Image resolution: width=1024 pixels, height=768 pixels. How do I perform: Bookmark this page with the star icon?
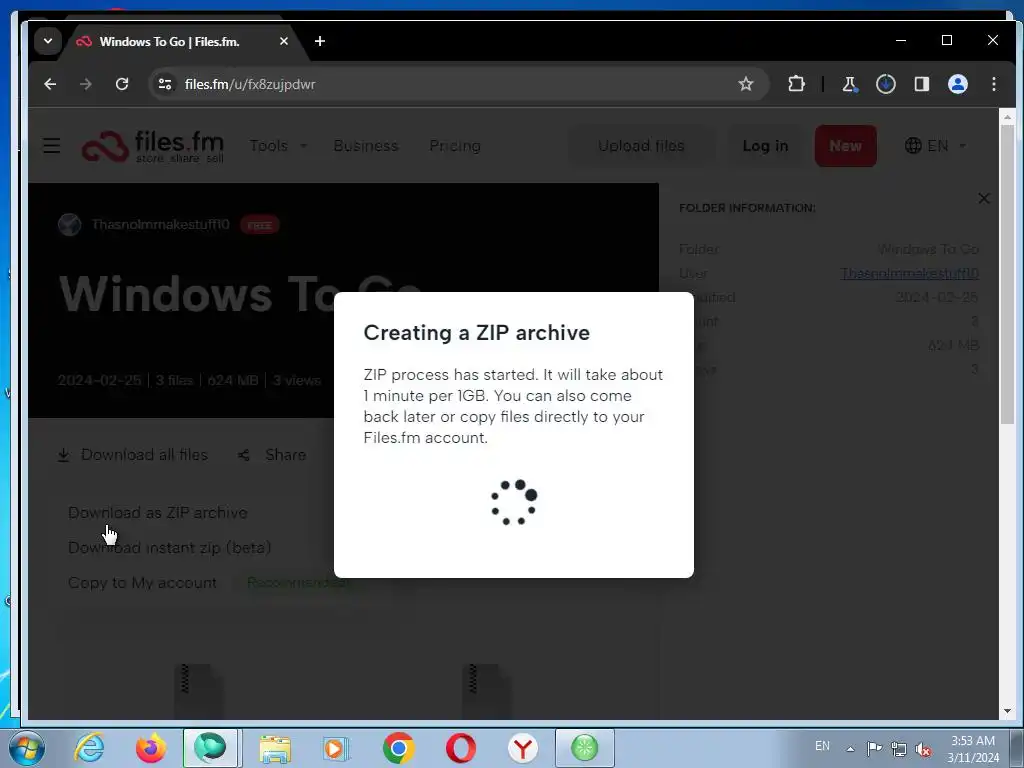click(x=746, y=84)
